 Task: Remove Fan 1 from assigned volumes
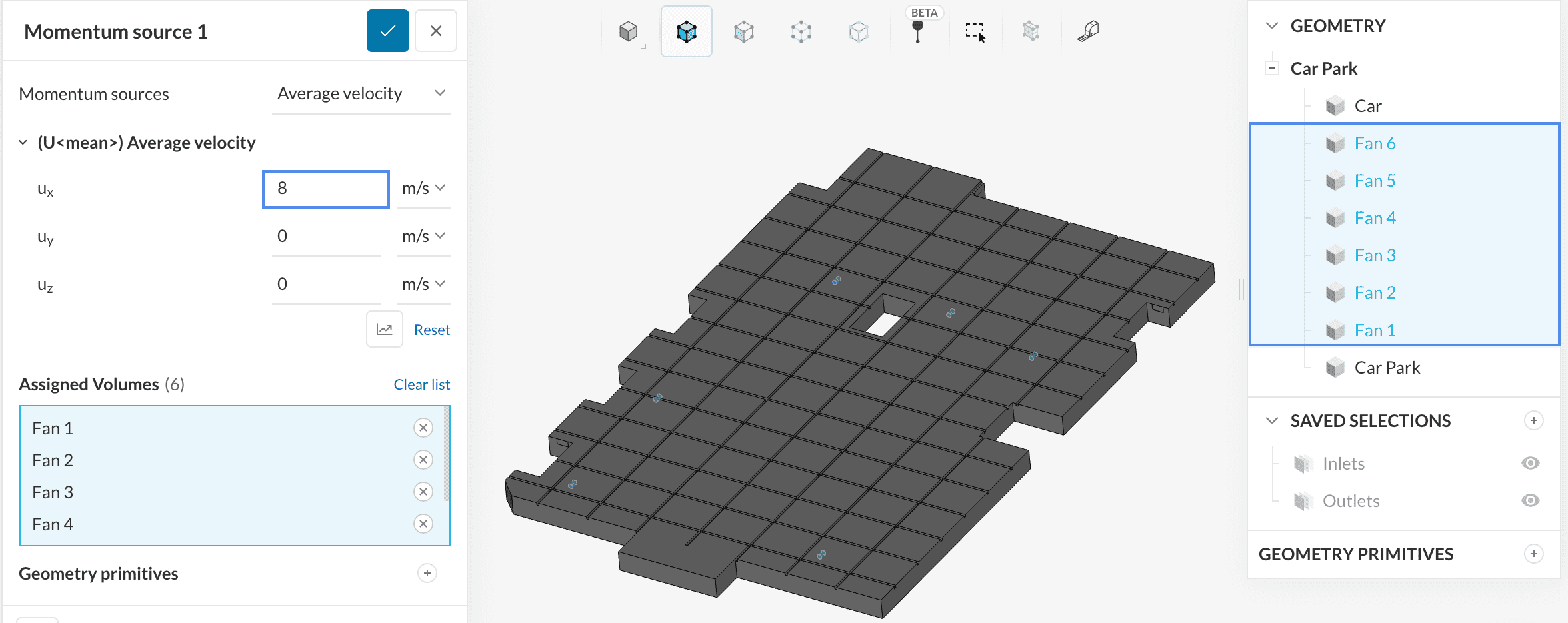point(423,428)
